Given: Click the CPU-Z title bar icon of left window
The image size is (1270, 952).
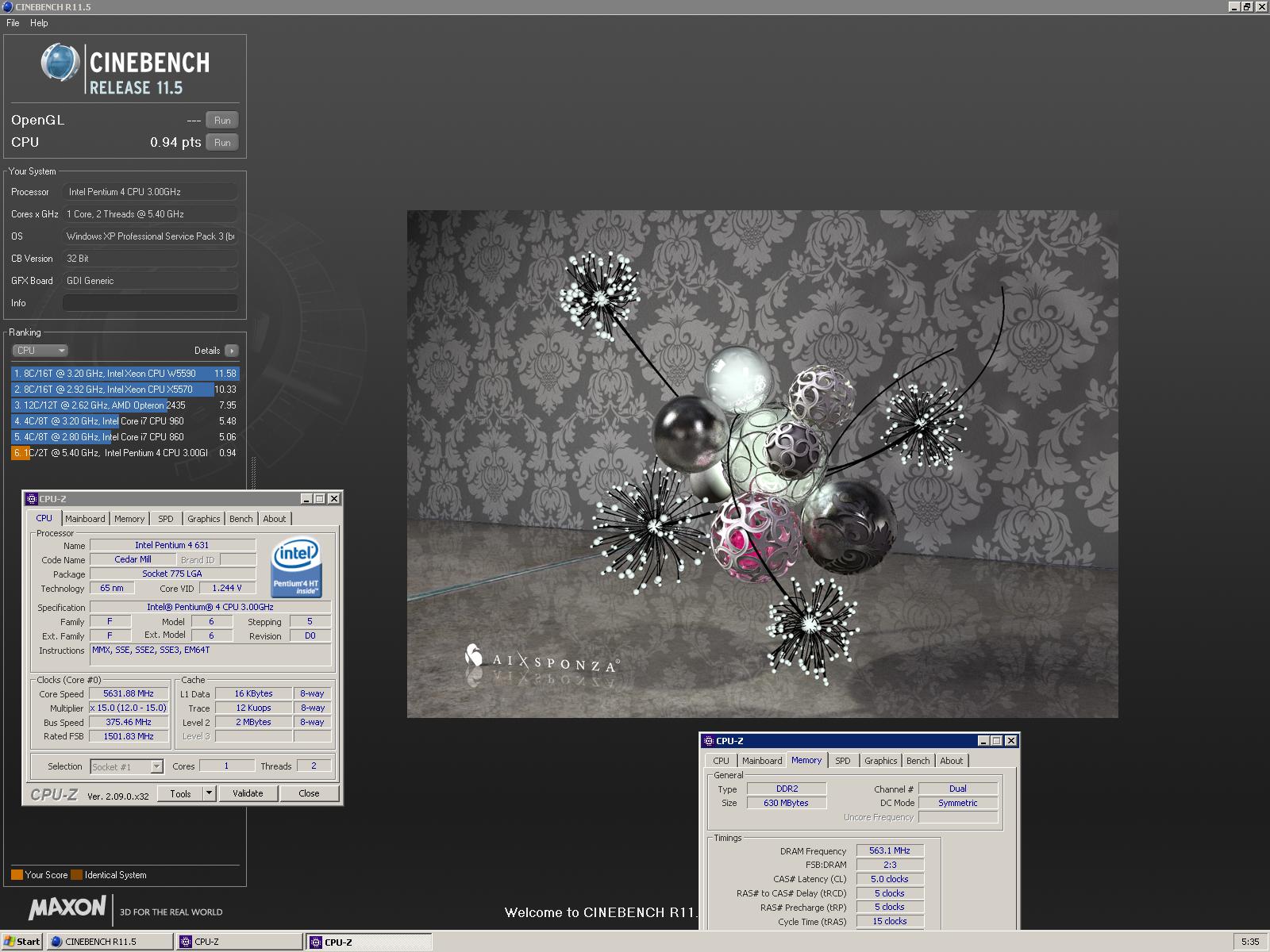Looking at the screenshot, I should pyautogui.click(x=32, y=499).
